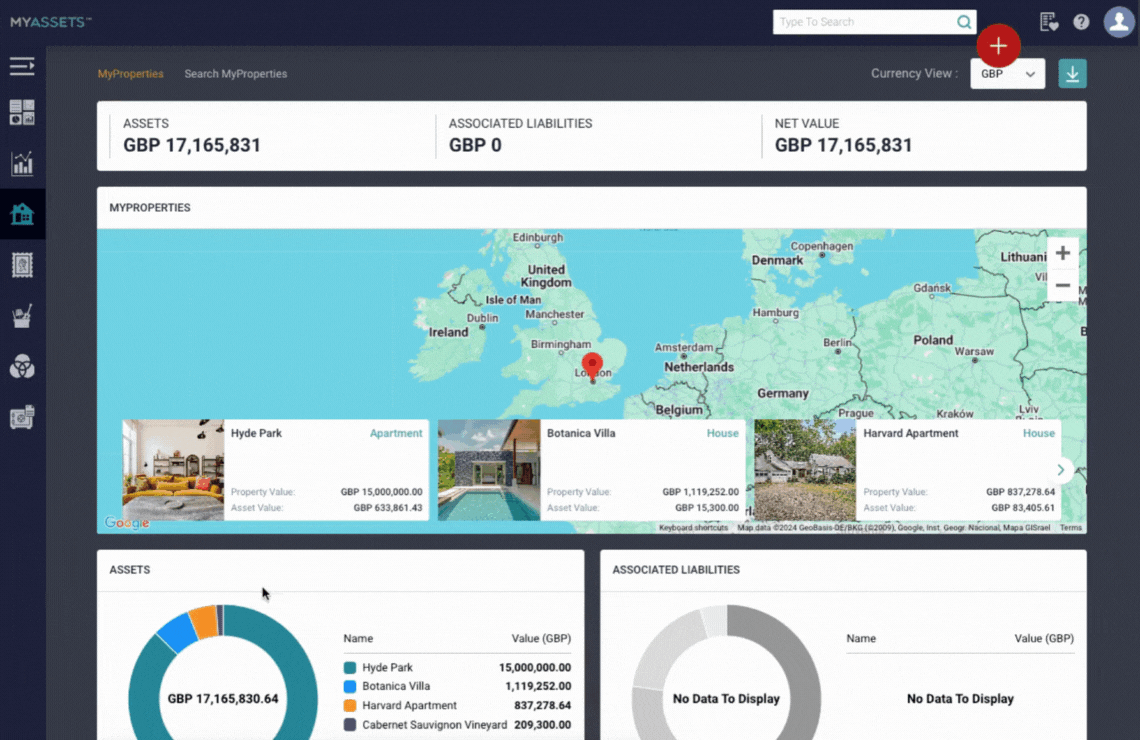
Task: Click Hyde Park asset value 'GBP 633,861.43'
Action: (388, 508)
